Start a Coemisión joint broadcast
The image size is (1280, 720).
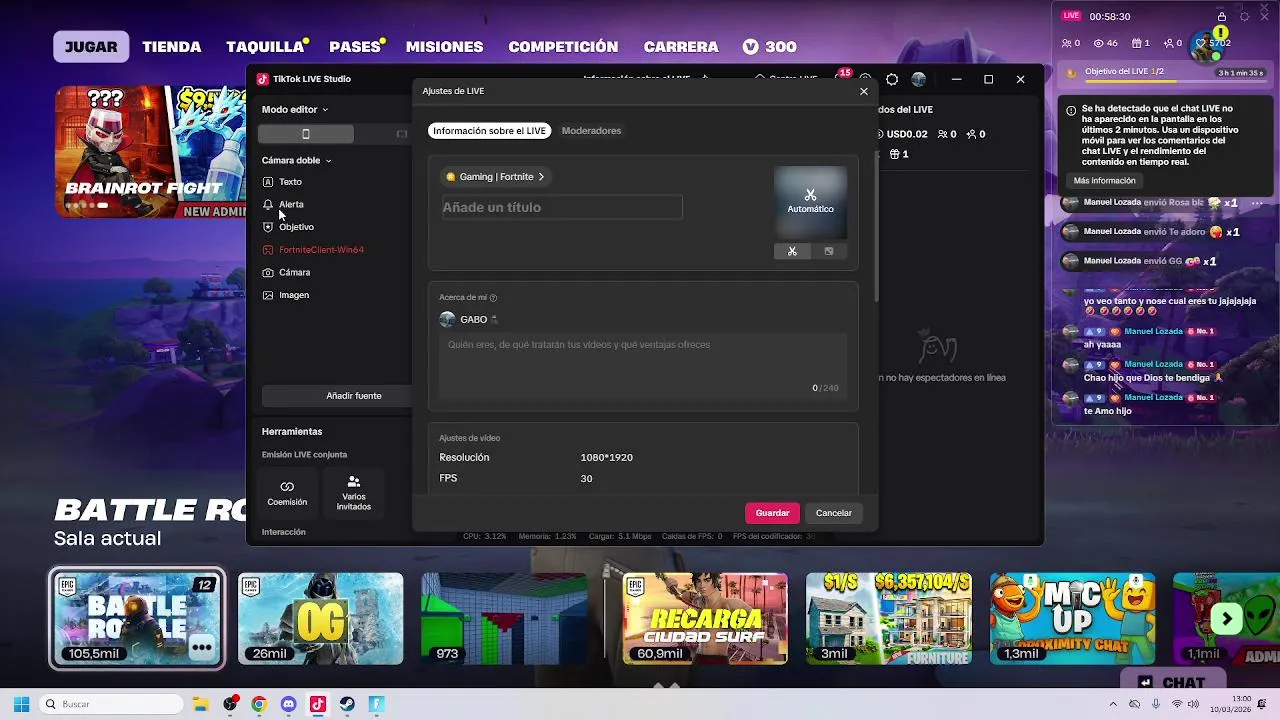287,493
